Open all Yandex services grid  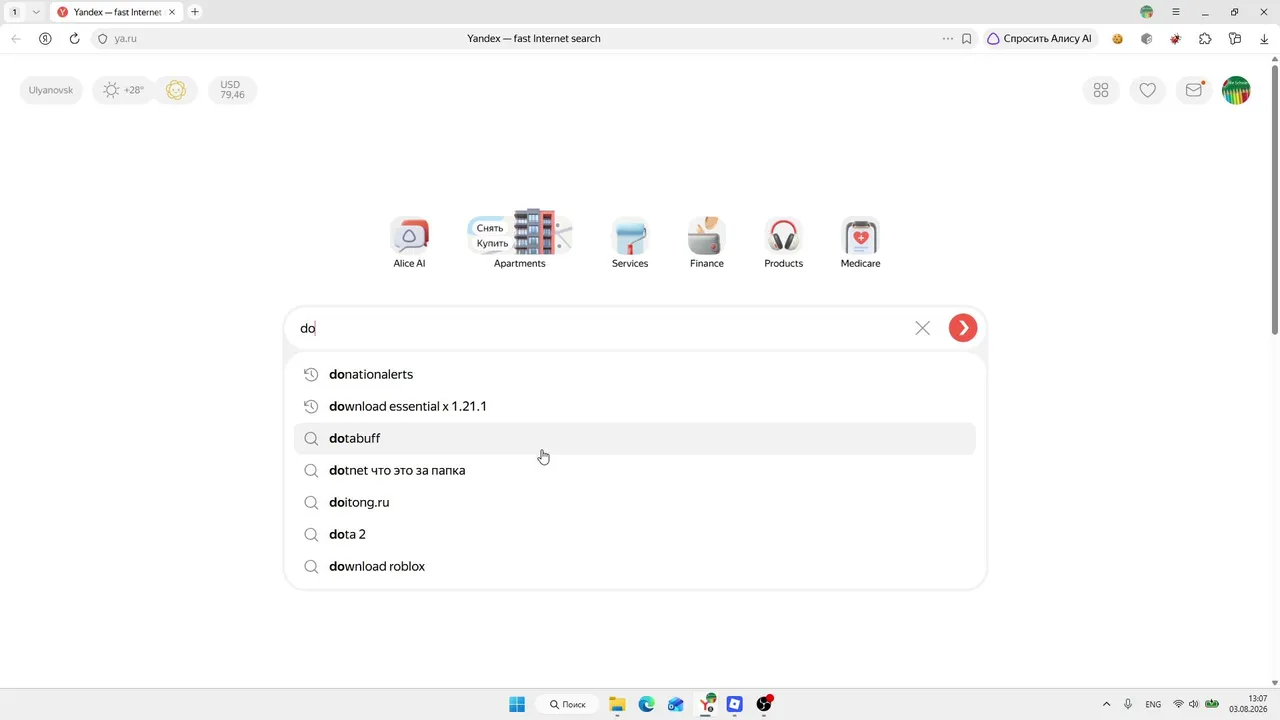(x=1101, y=90)
